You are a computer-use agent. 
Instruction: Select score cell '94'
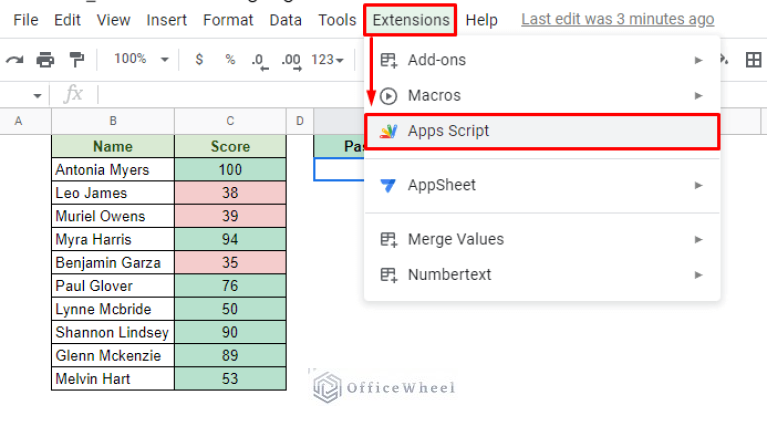coord(230,239)
